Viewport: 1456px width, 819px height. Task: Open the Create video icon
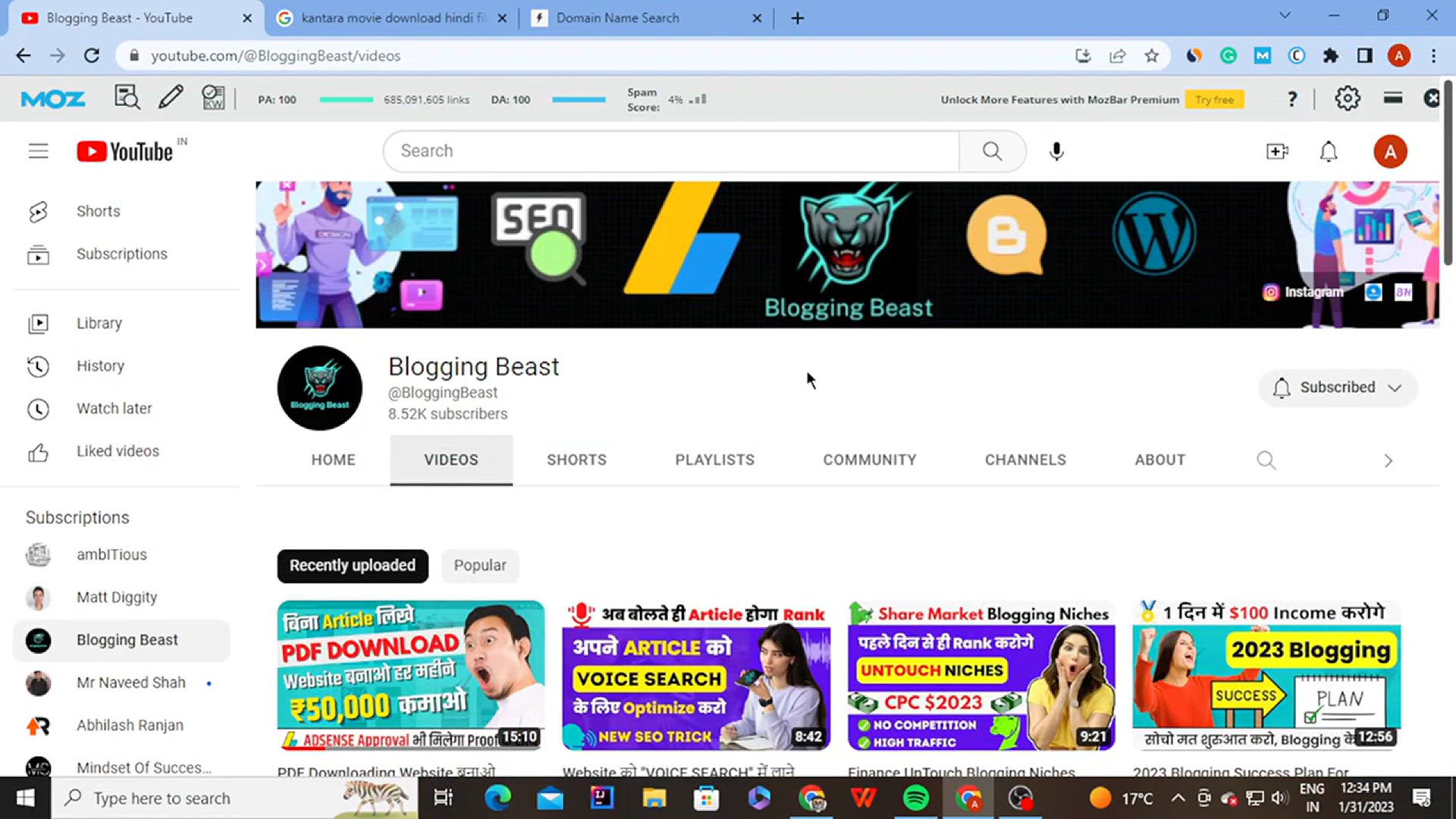[x=1277, y=152]
